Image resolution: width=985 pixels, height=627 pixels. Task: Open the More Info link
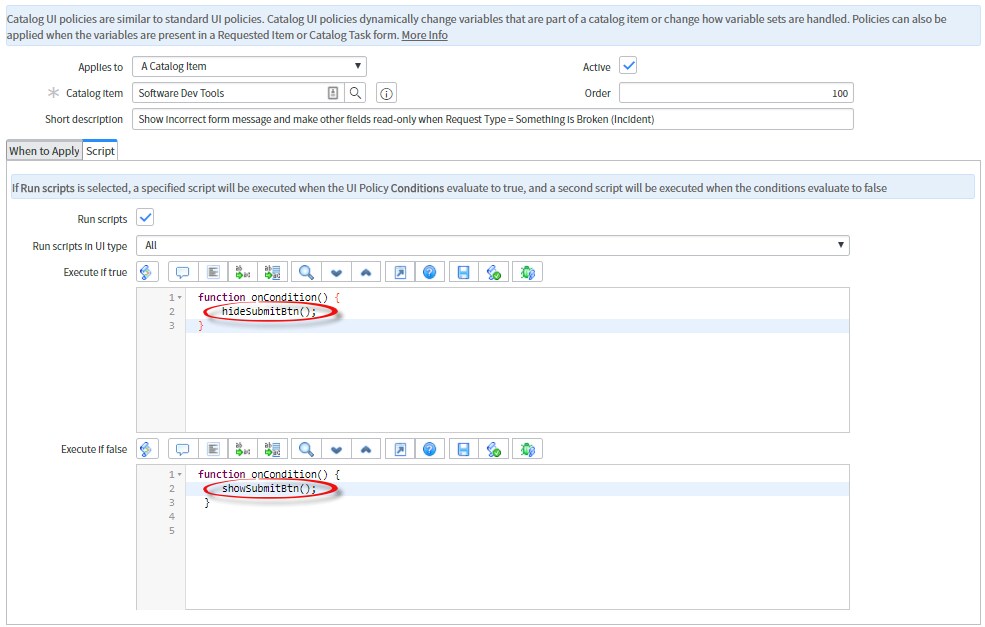pos(424,35)
